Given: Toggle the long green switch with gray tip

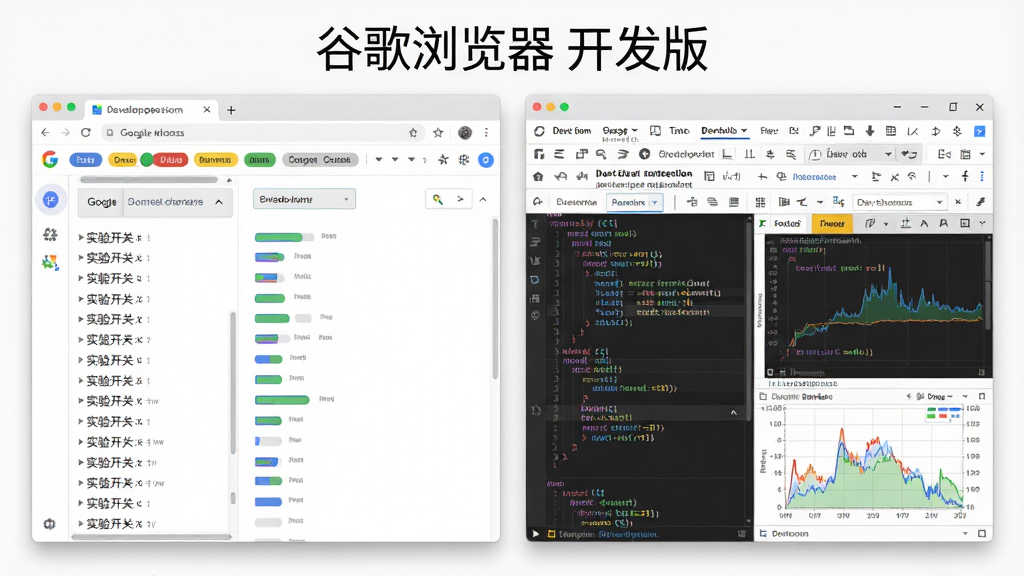Looking at the screenshot, I should point(284,237).
